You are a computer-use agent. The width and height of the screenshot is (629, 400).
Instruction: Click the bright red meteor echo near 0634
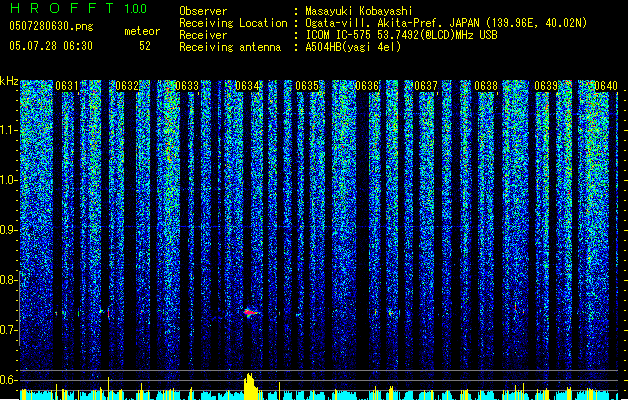[x=250, y=312]
